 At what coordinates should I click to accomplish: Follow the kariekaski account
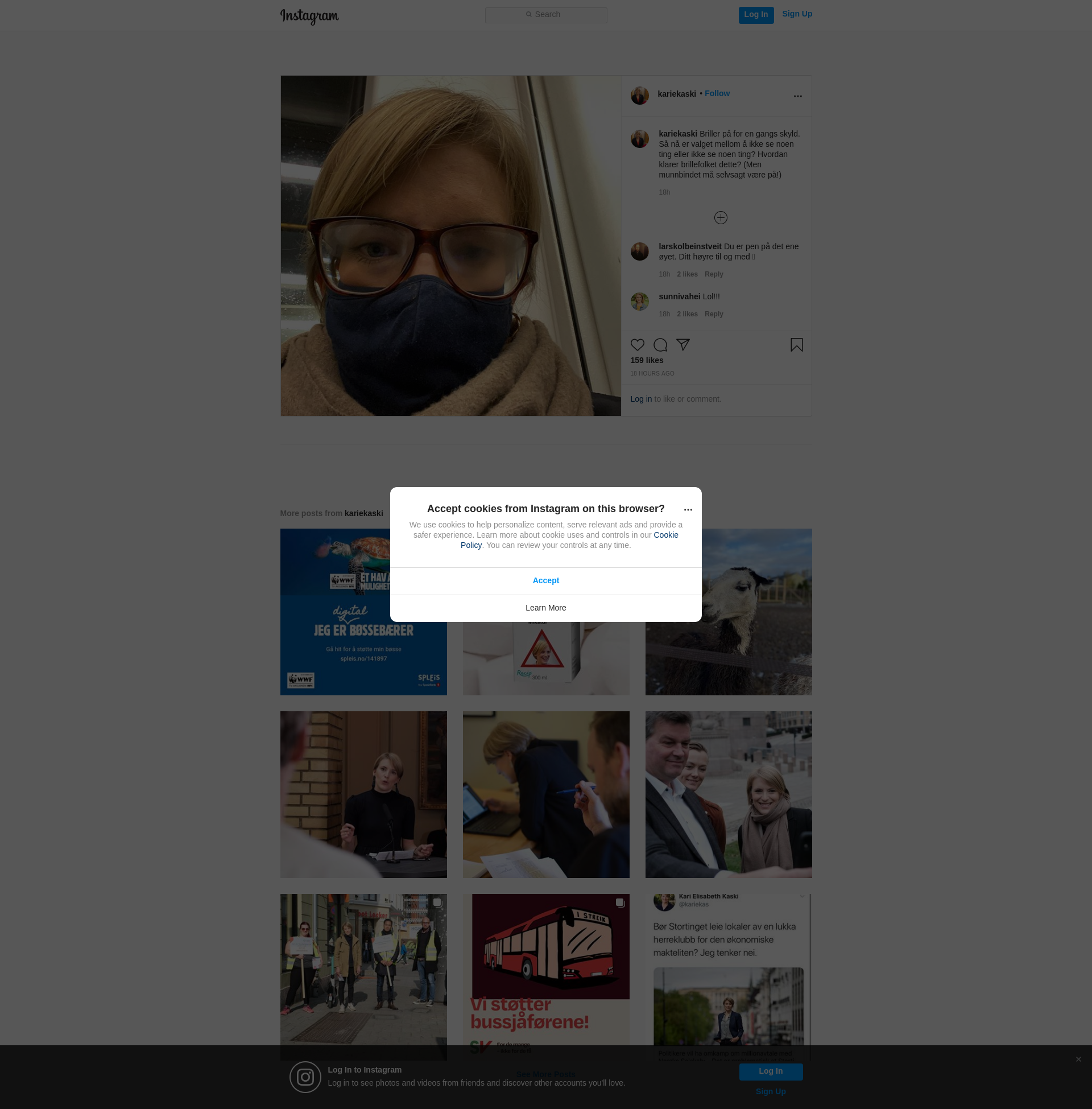(x=717, y=93)
